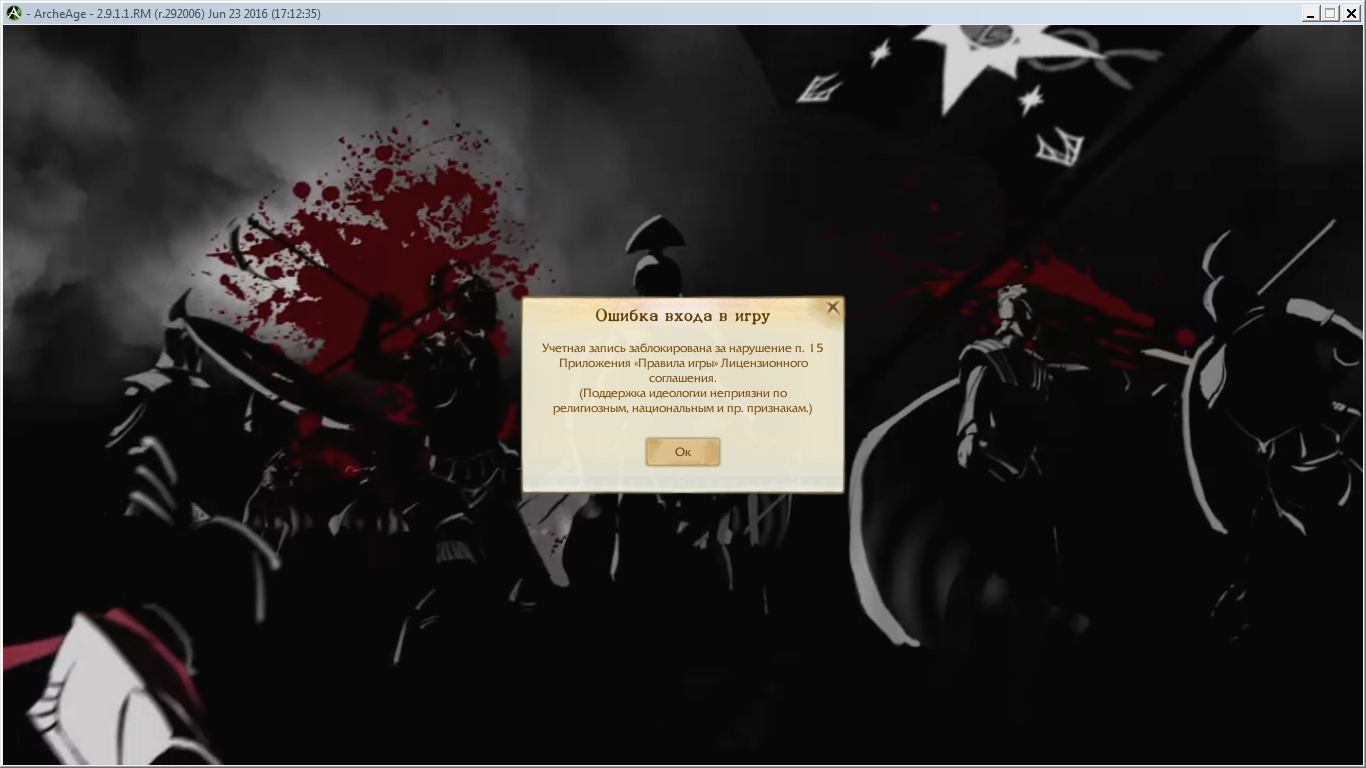Image resolution: width=1366 pixels, height=768 pixels.
Task: Click the line mentioning Лицензионного
Action: click(683, 363)
